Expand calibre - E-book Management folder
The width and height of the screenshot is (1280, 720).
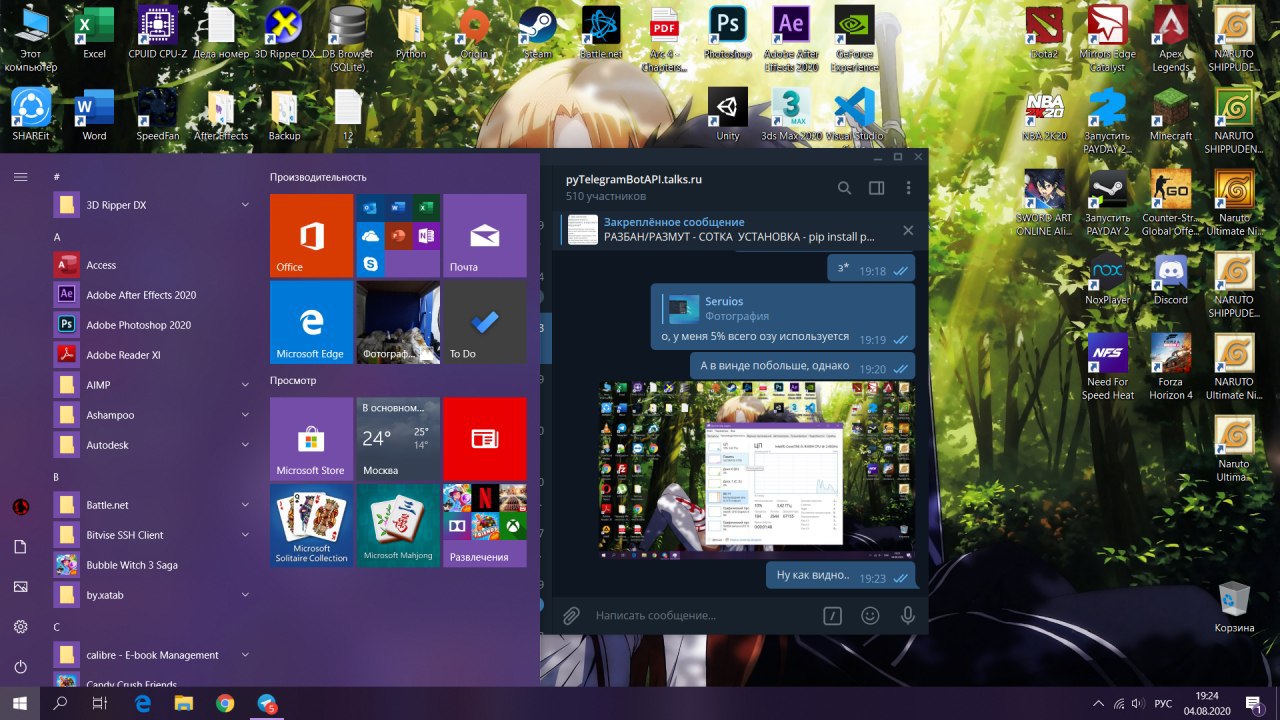[x=152, y=655]
